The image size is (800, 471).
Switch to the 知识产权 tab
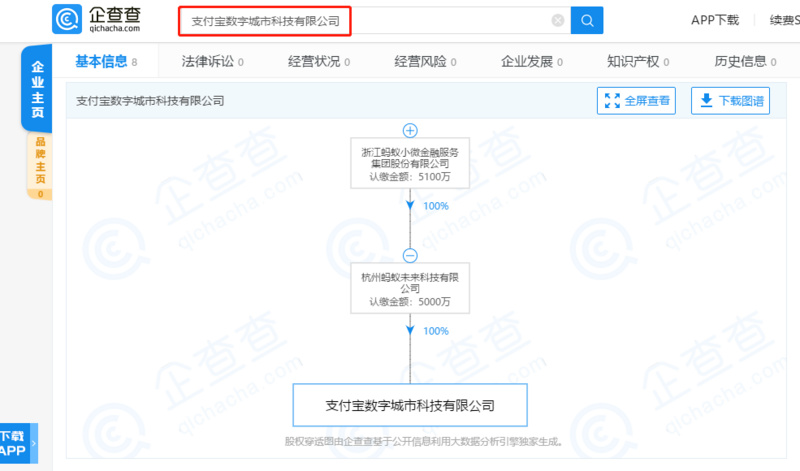[638, 62]
